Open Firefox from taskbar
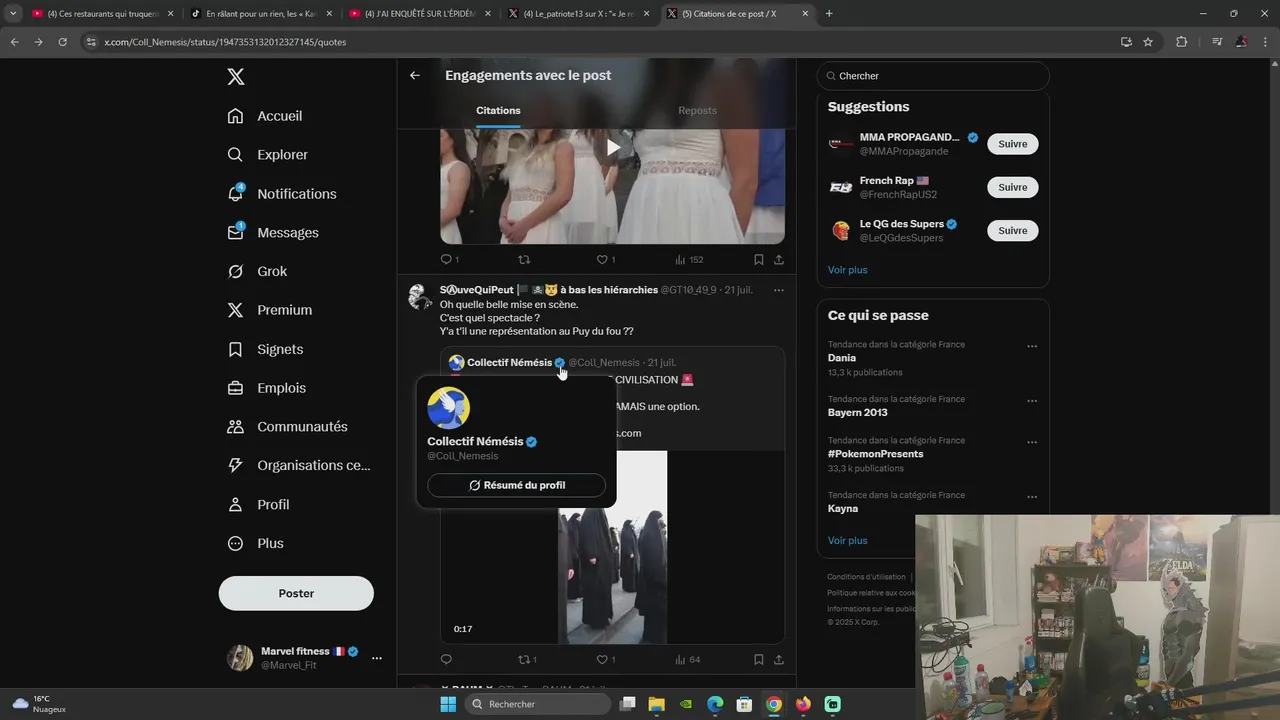 (x=803, y=704)
